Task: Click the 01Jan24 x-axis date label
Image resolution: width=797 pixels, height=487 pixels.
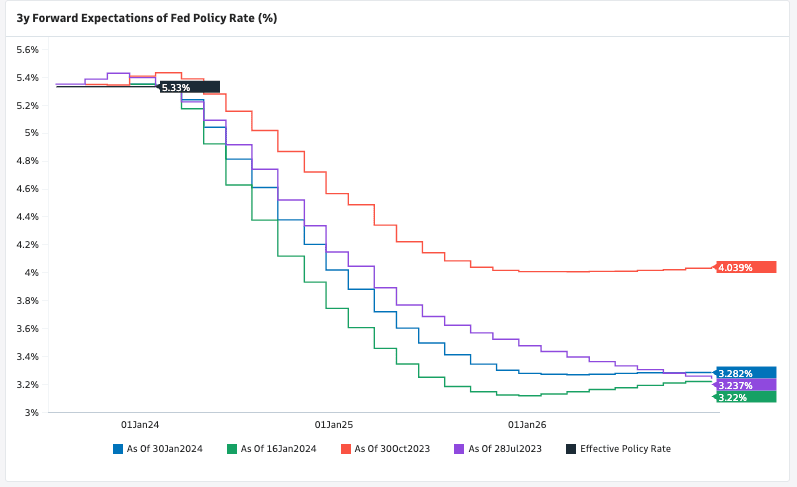Action: (x=141, y=424)
